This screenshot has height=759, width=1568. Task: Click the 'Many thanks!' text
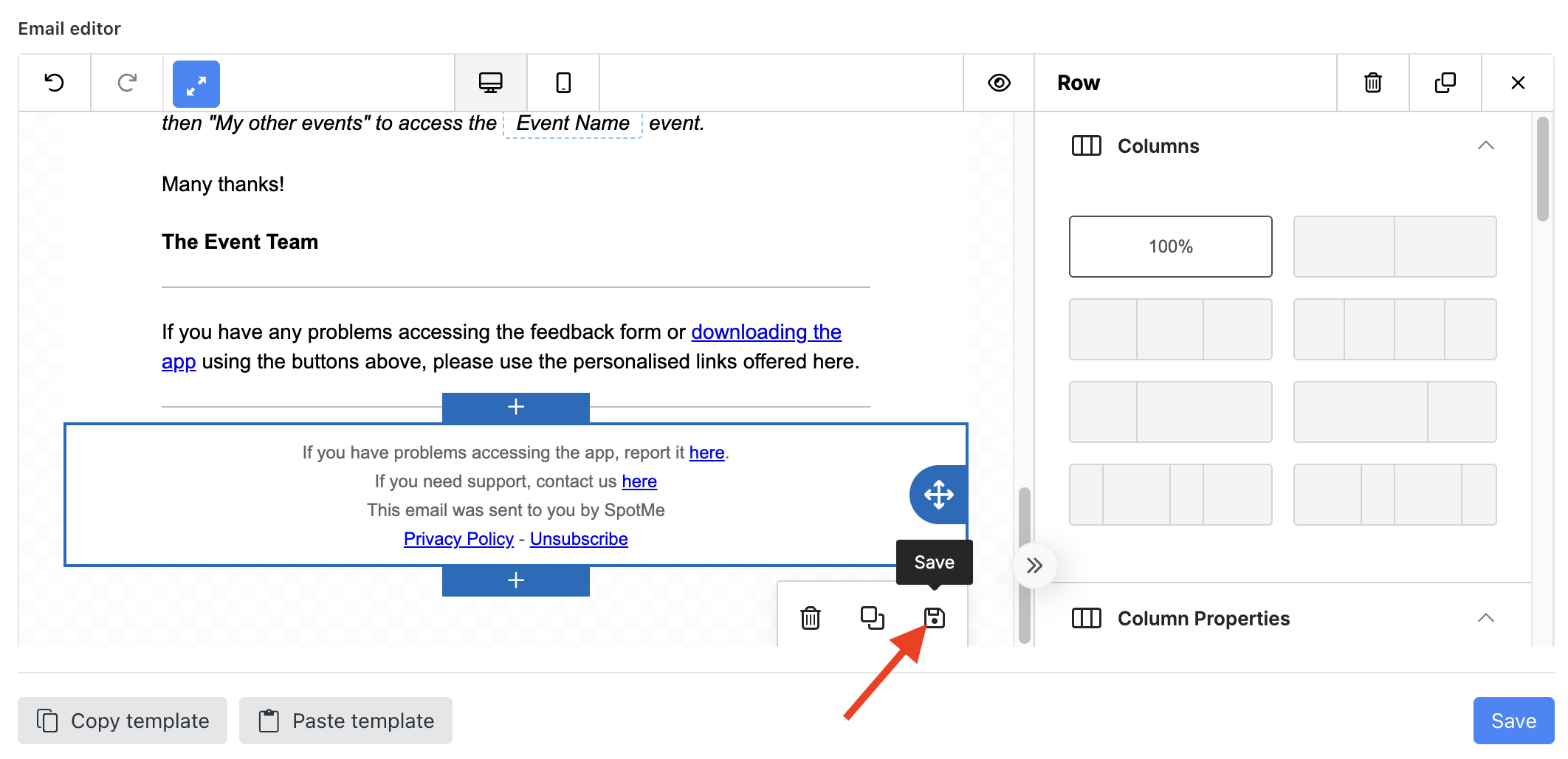click(223, 185)
